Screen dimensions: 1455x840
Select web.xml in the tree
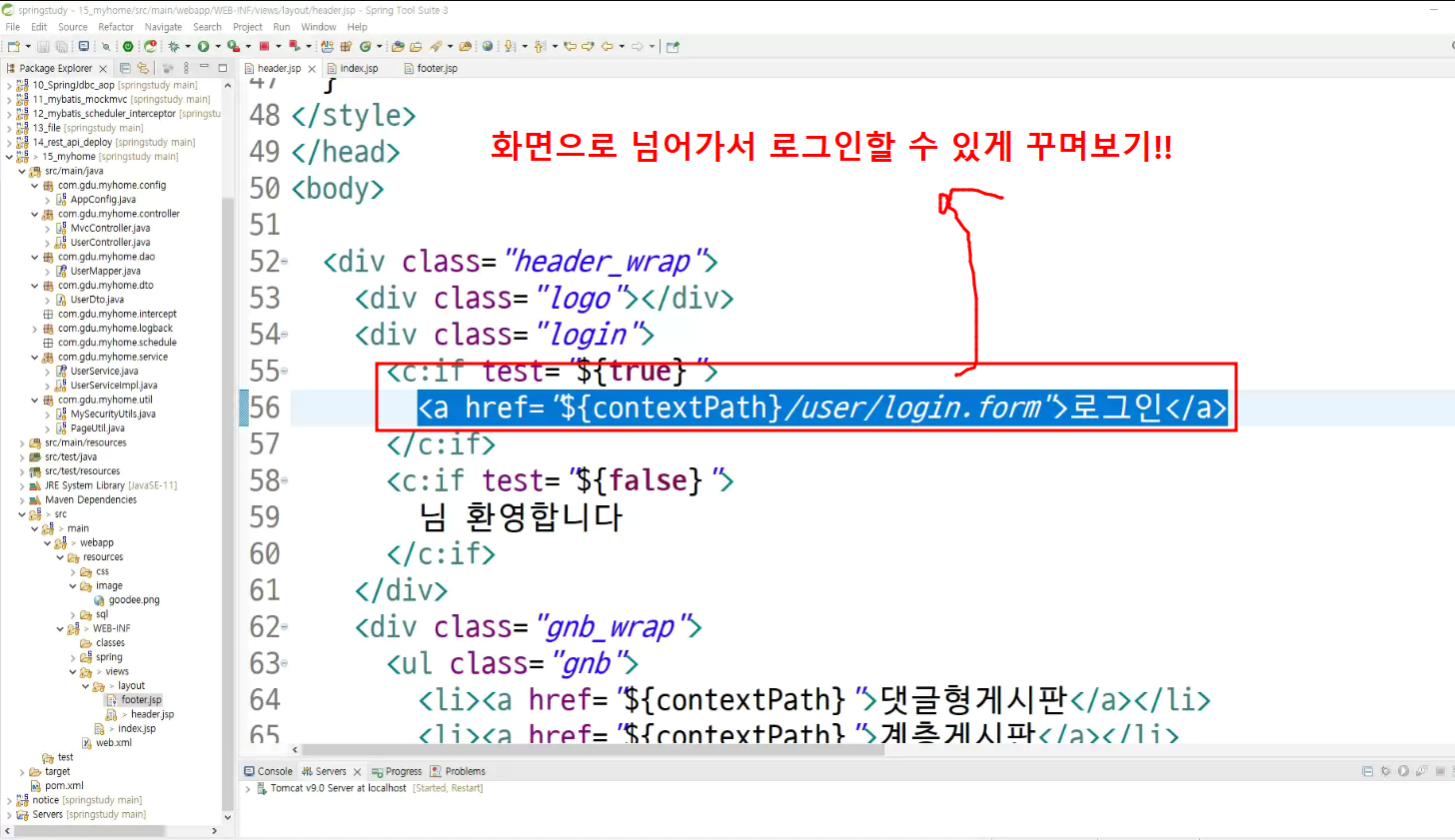click(x=113, y=743)
